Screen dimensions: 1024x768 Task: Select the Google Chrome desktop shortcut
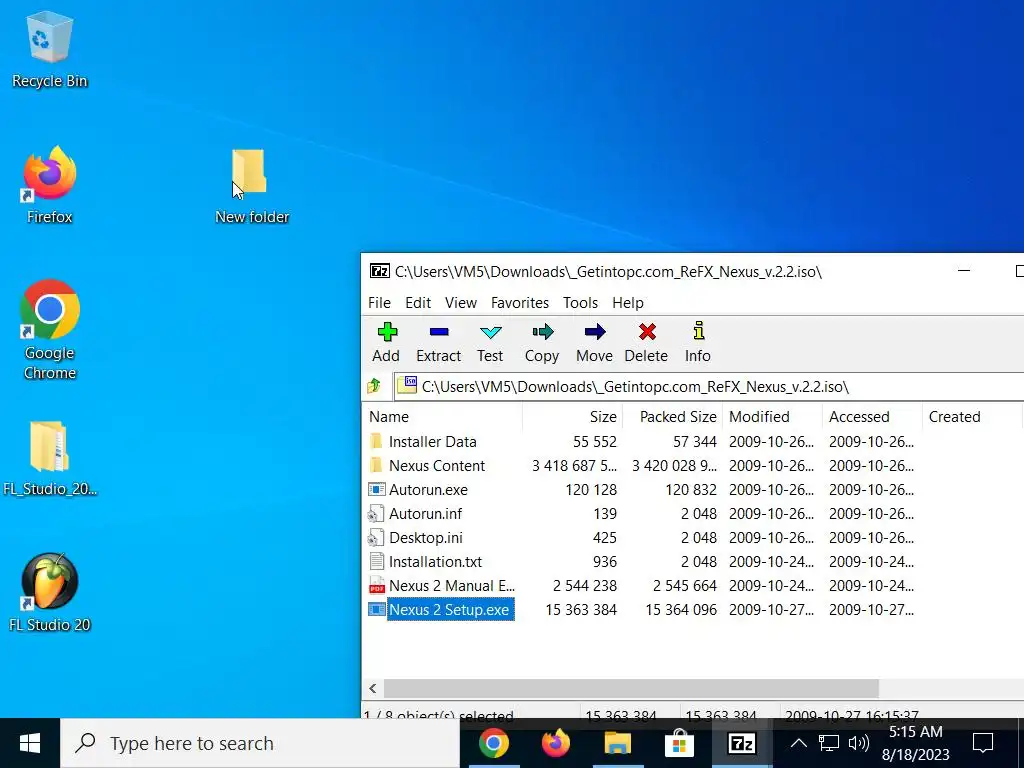coord(50,330)
